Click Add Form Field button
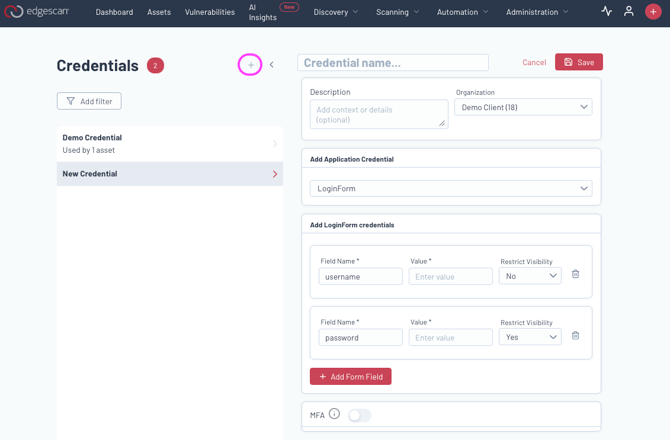 (x=350, y=376)
